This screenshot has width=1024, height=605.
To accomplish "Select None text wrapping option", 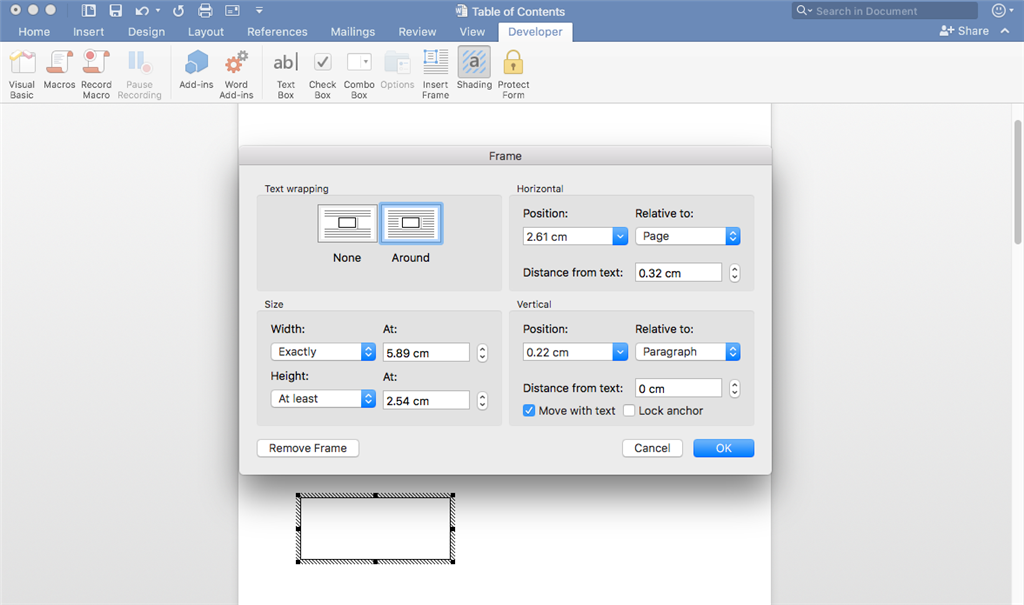I will [347, 223].
